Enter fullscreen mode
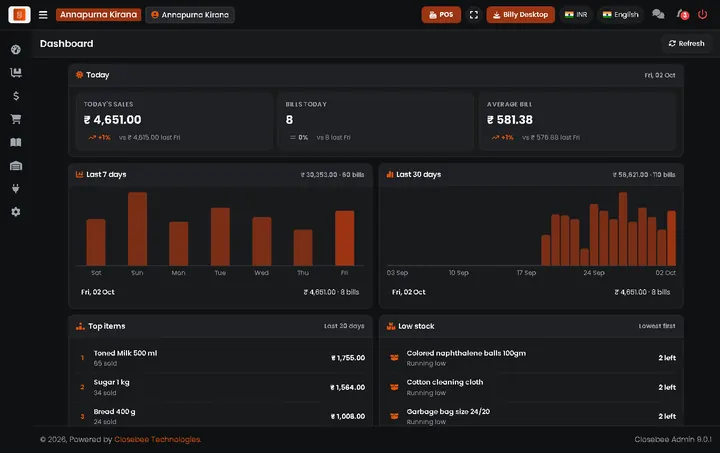 [473, 15]
